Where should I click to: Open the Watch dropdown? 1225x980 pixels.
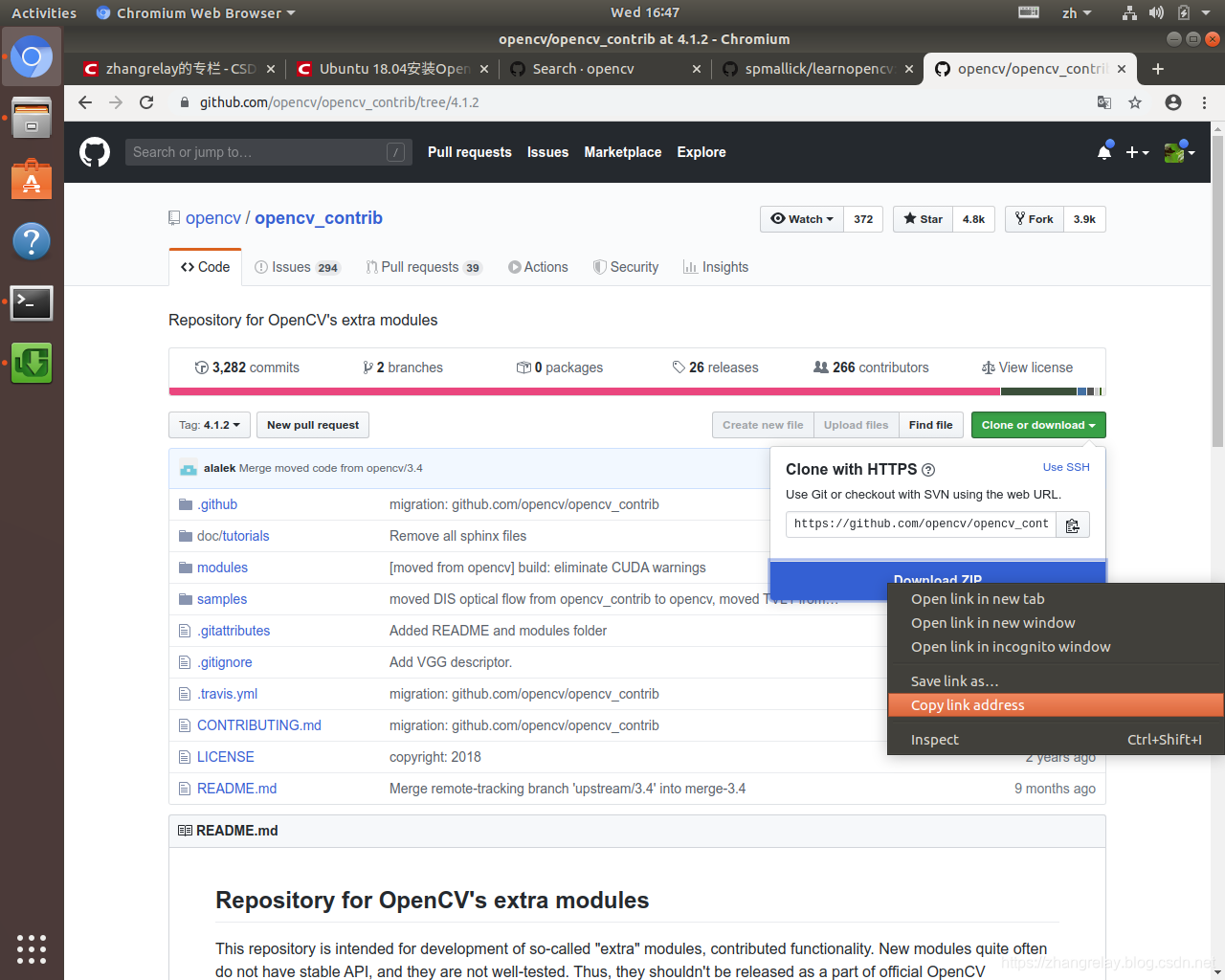pyautogui.click(x=802, y=219)
